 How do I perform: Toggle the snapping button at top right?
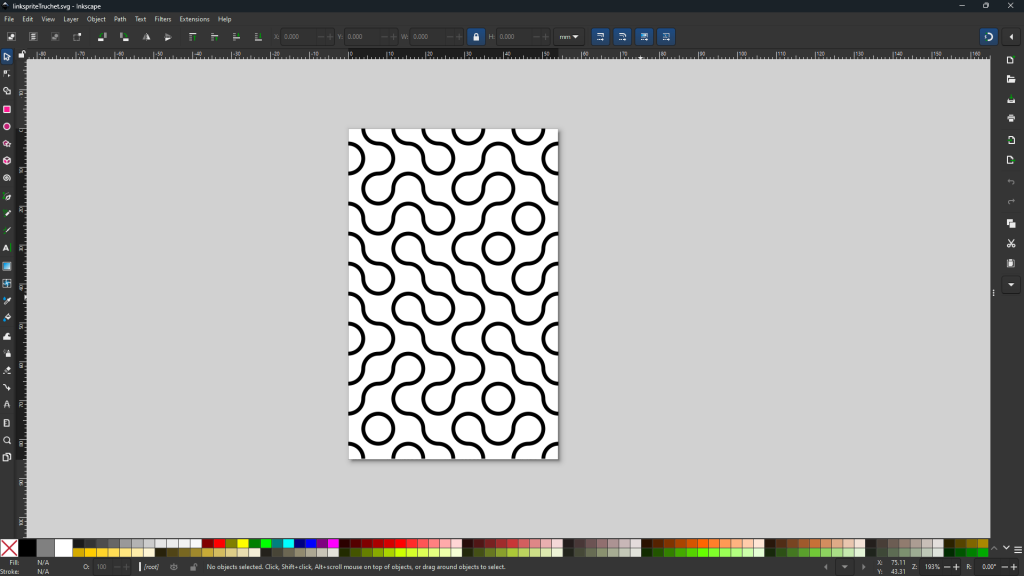coord(987,37)
